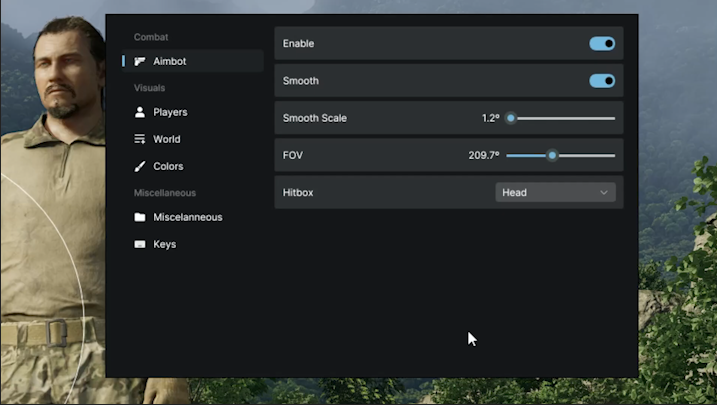Click the Colors brush icon
This screenshot has width=717, height=405.
click(140, 167)
